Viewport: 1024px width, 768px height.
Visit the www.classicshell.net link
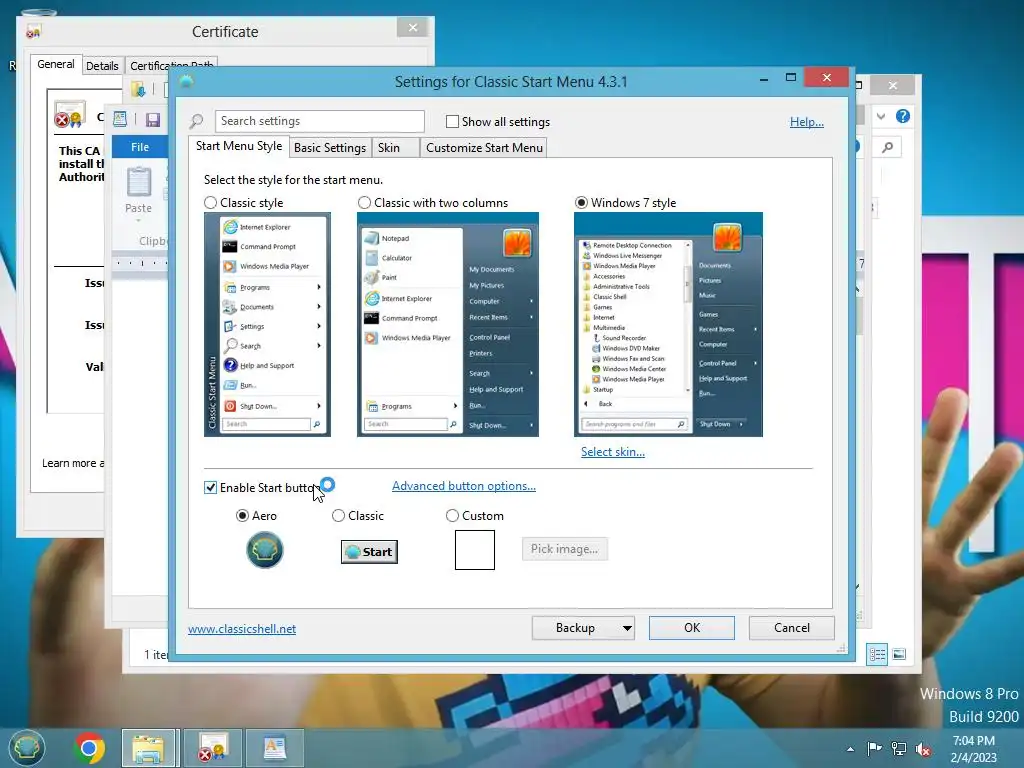pos(242,629)
